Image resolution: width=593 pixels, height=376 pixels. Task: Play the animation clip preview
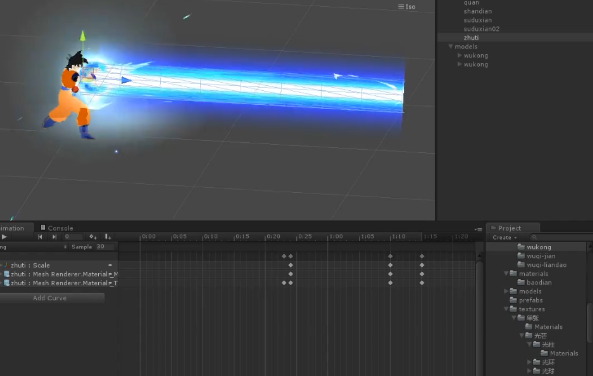[x=4, y=237]
